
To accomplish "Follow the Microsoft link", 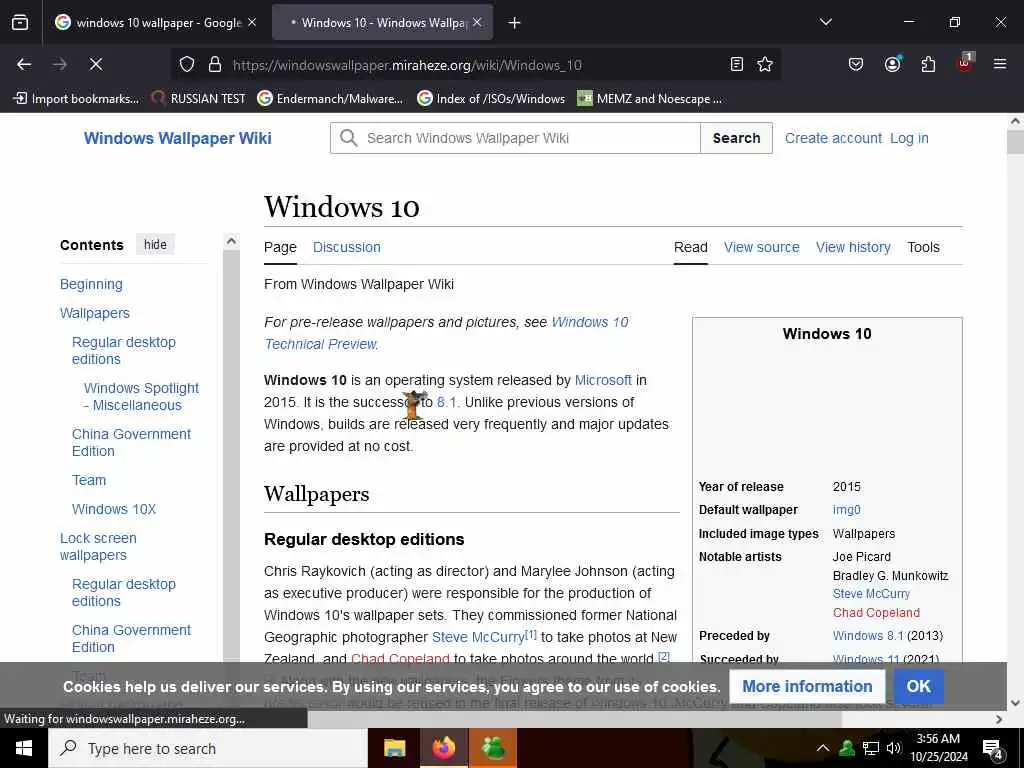I will [603, 380].
